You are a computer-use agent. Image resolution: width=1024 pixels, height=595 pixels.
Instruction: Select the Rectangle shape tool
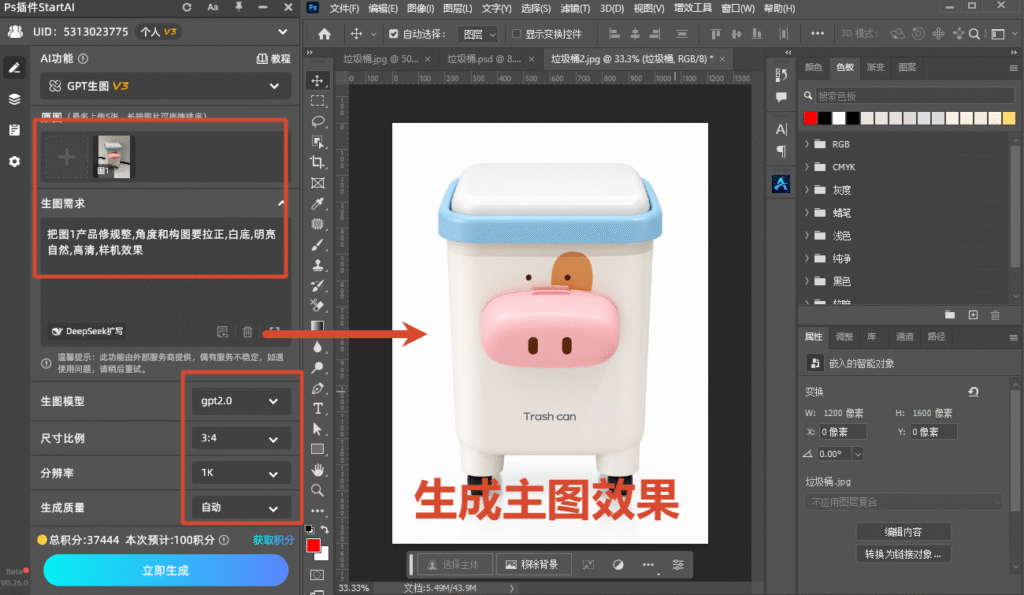[x=317, y=449]
